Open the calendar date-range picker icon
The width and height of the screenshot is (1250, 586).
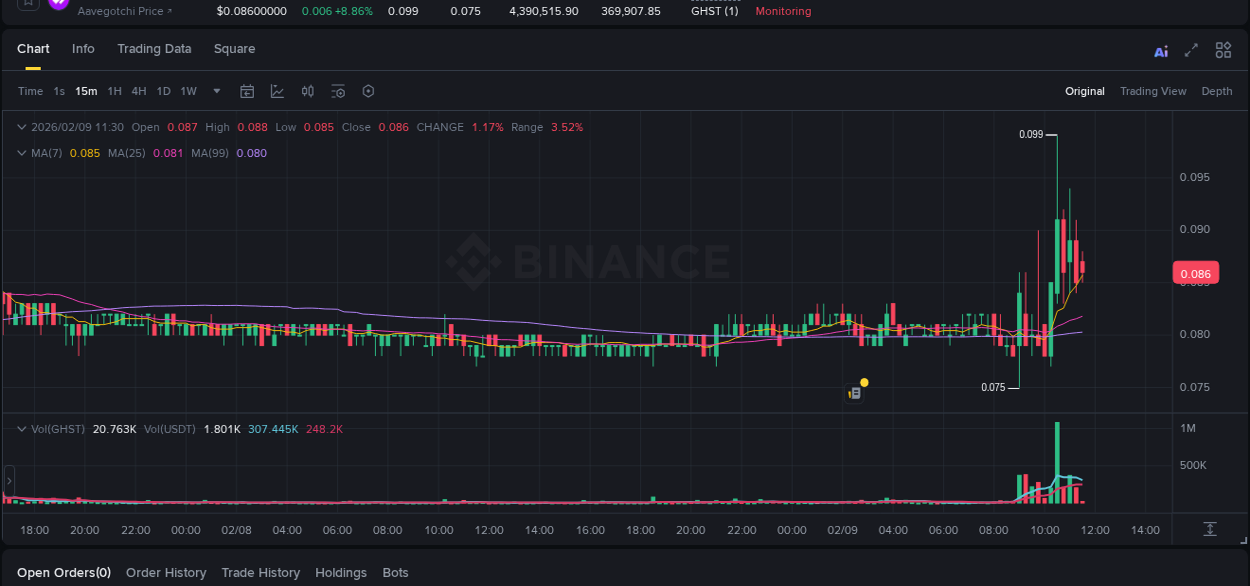(x=247, y=91)
